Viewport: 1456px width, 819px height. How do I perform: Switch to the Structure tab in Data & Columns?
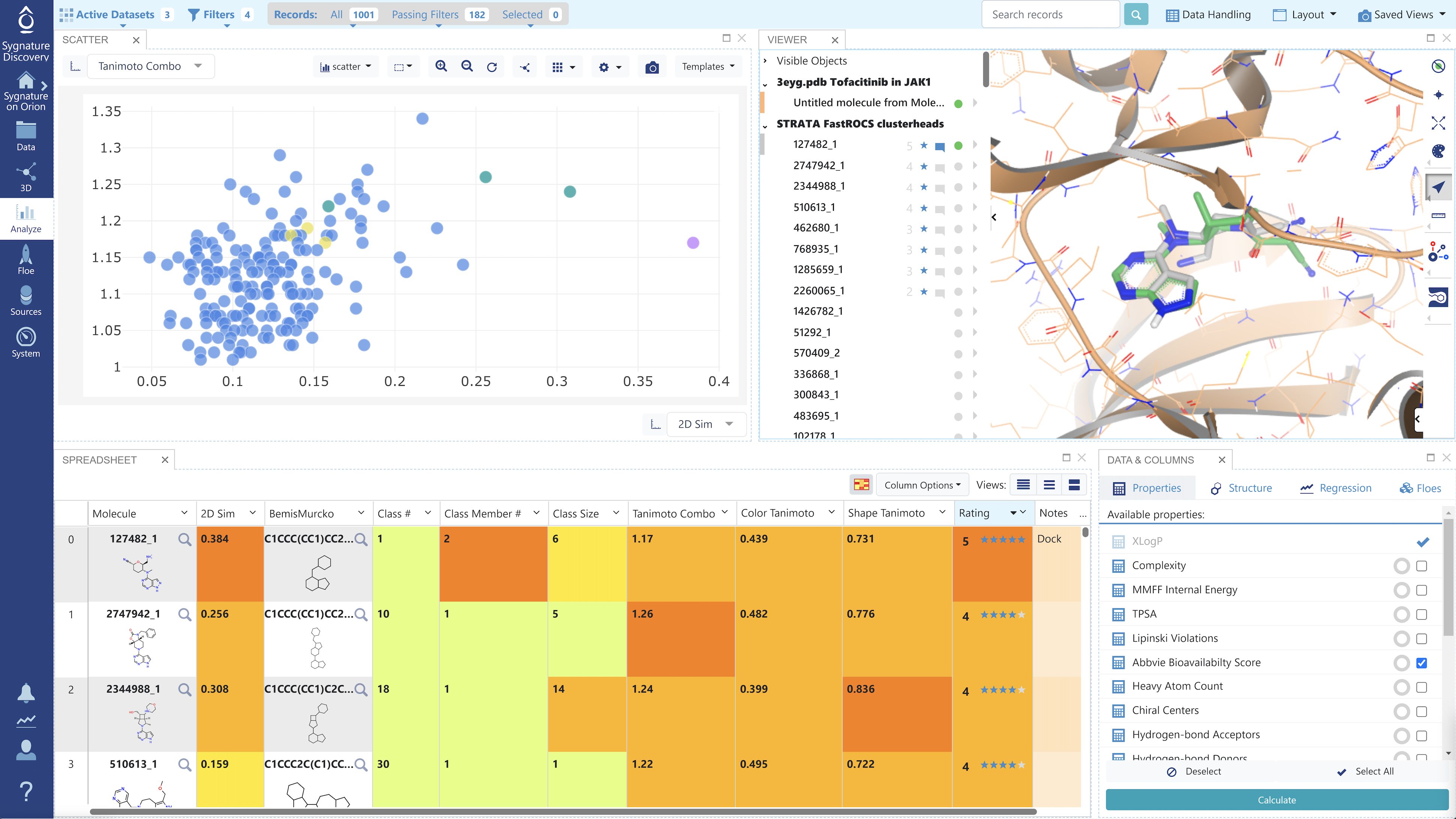[x=1241, y=488]
